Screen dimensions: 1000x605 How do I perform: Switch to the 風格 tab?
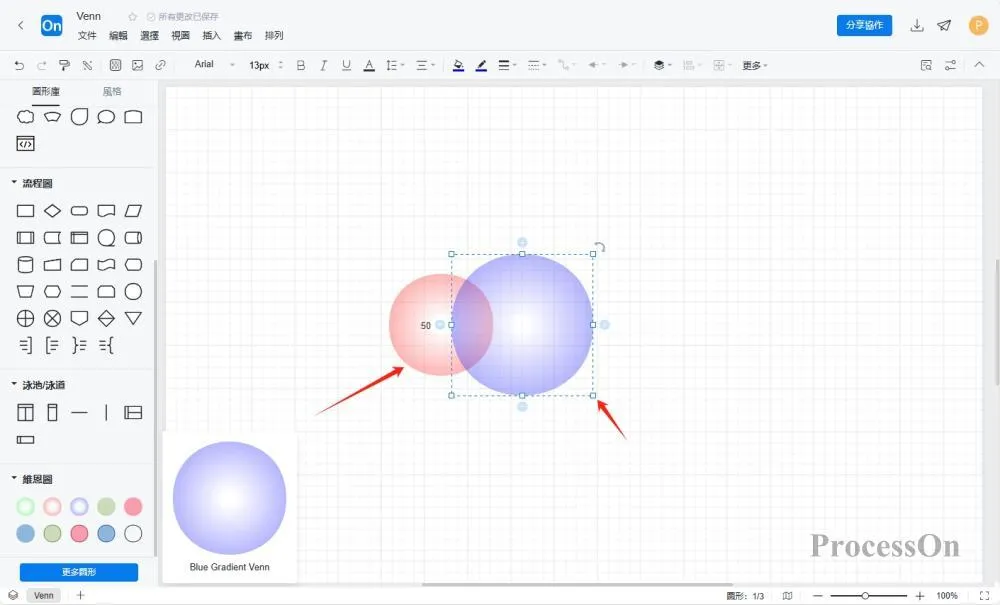click(112, 91)
